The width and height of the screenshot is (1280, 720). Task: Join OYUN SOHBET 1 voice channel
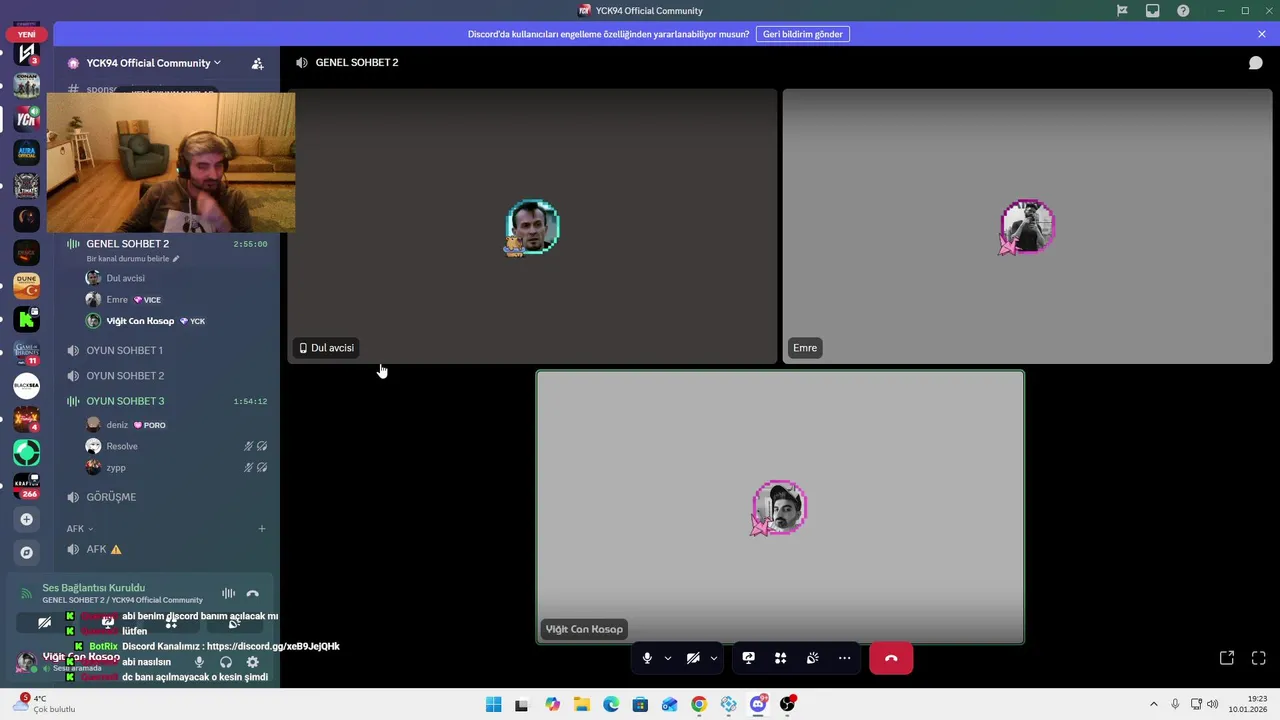click(x=124, y=350)
